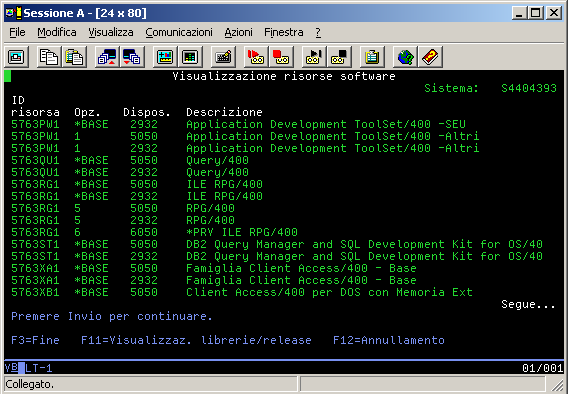568x394 pixels.
Task: Select the '*PRY ILE RPG/400' row
Action: pos(154,232)
